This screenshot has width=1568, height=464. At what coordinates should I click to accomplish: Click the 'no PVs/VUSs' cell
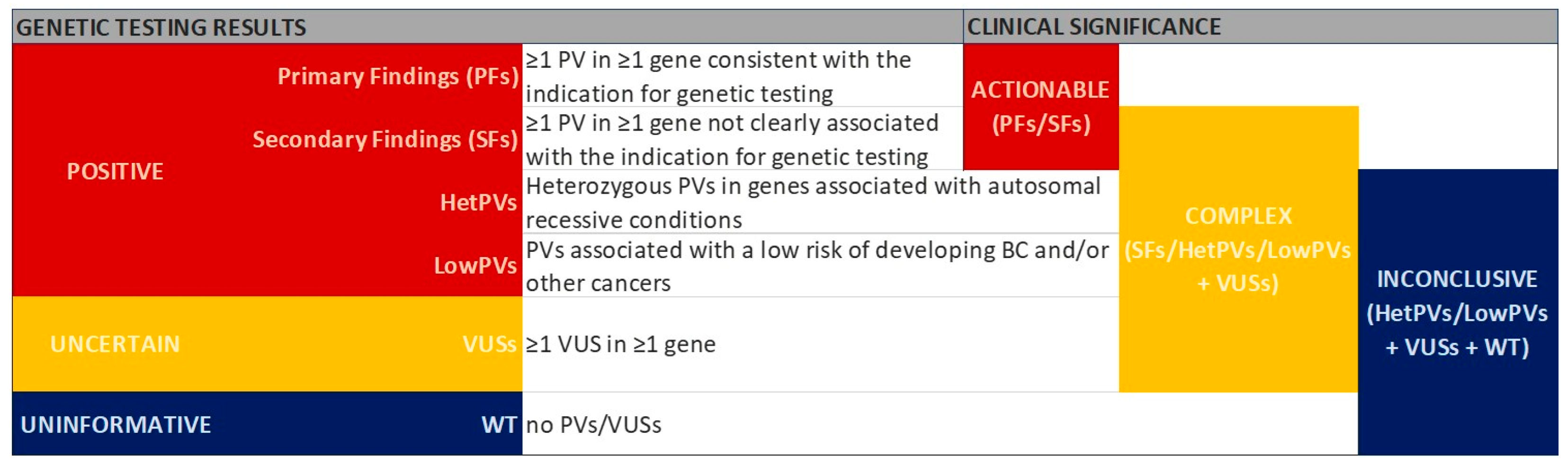point(593,424)
